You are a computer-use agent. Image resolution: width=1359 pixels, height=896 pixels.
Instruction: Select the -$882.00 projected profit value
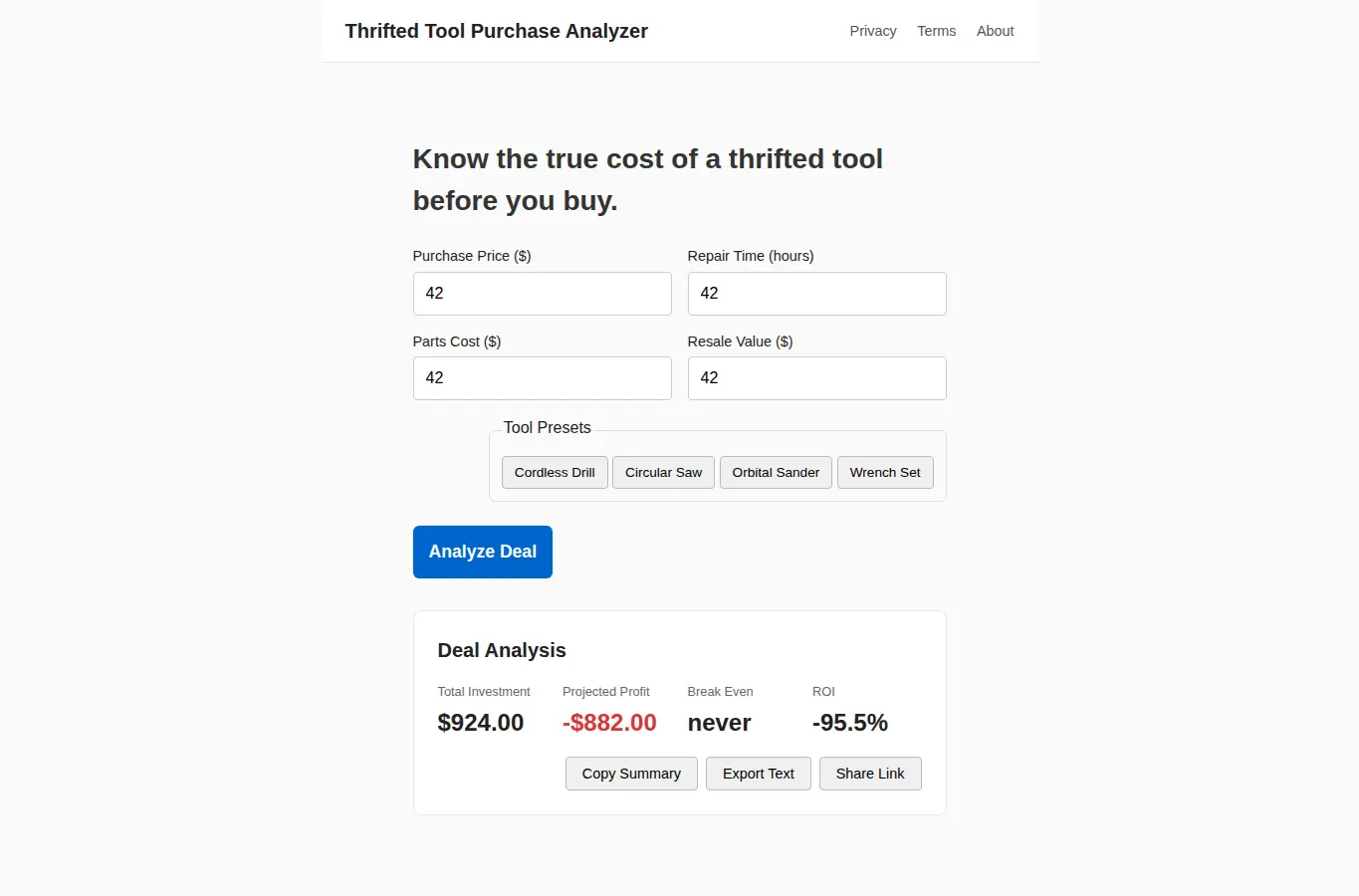609,723
